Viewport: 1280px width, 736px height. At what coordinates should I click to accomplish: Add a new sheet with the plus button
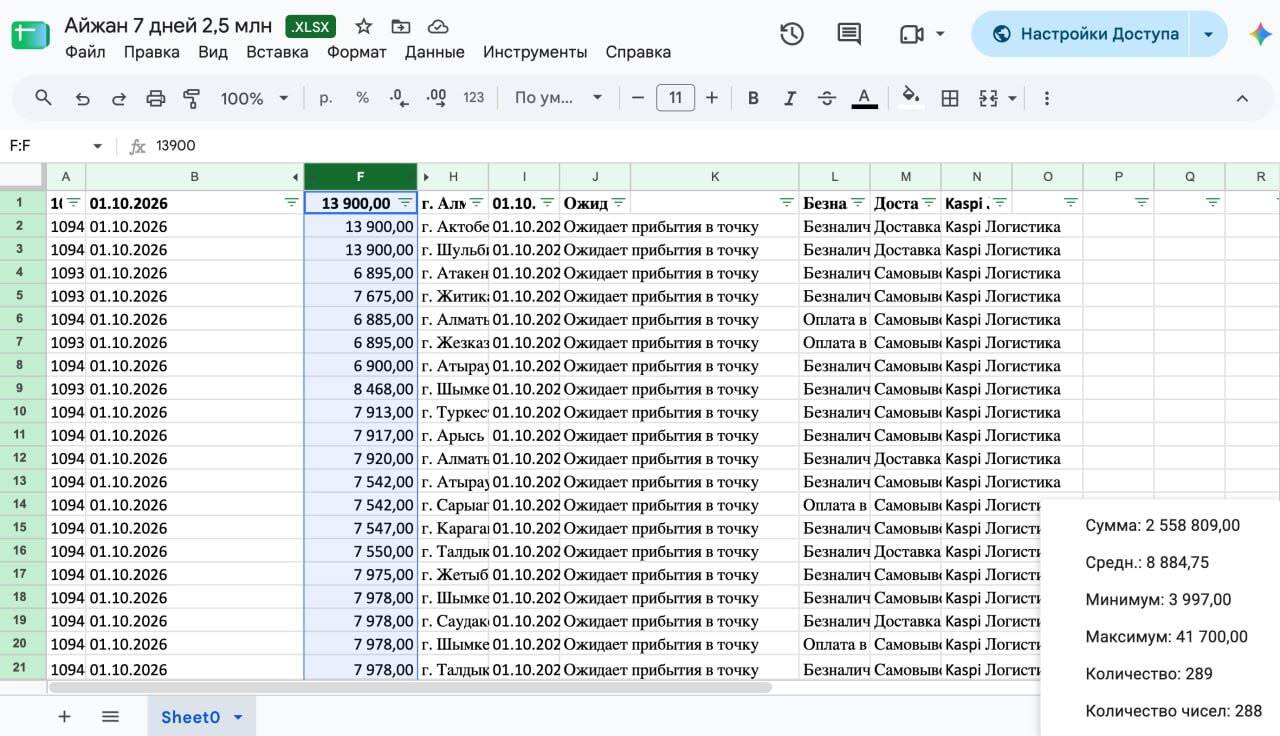65,717
